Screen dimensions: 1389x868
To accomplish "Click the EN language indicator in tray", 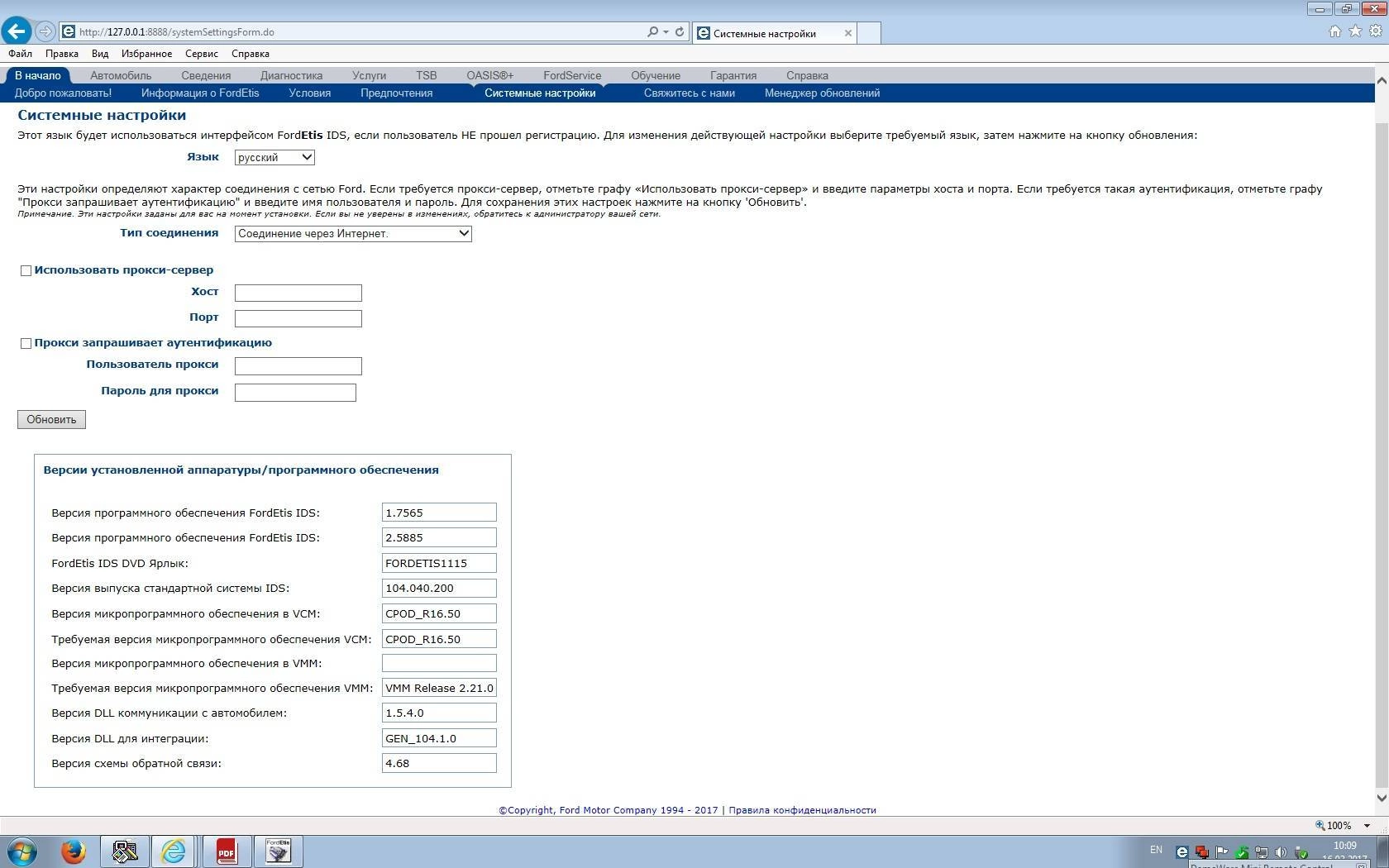I will [x=1156, y=850].
